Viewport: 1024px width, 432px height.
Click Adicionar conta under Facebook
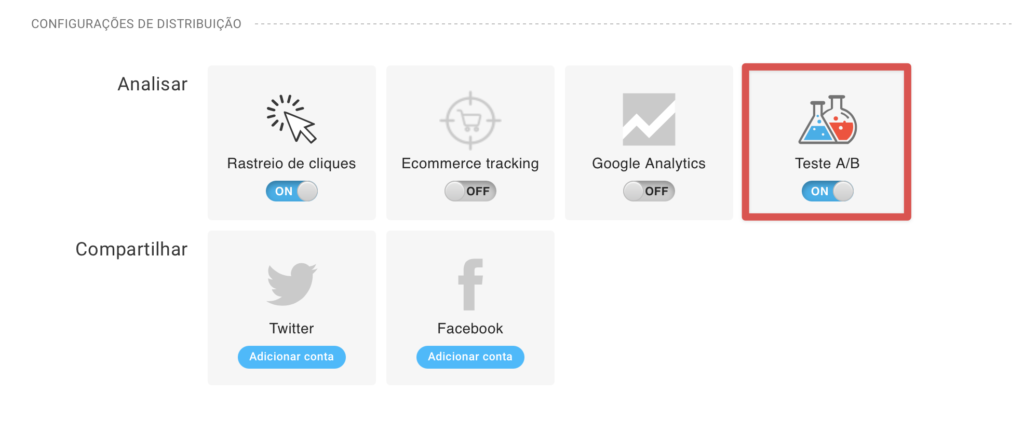click(470, 357)
